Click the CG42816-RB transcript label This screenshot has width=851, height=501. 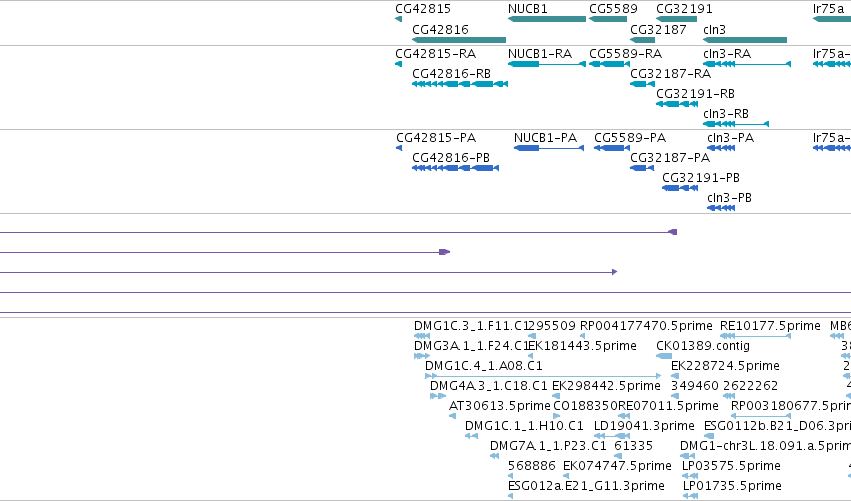(452, 73)
